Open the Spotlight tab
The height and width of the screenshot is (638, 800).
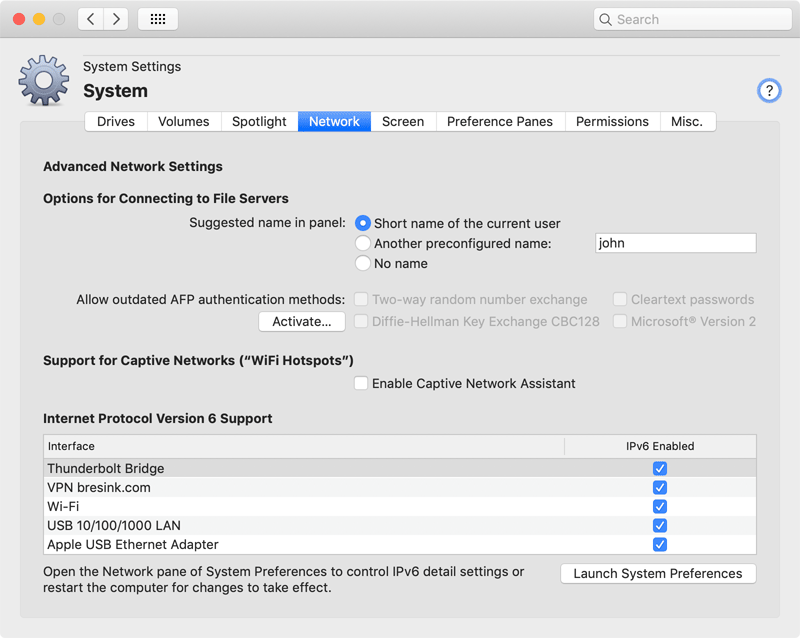coord(259,121)
